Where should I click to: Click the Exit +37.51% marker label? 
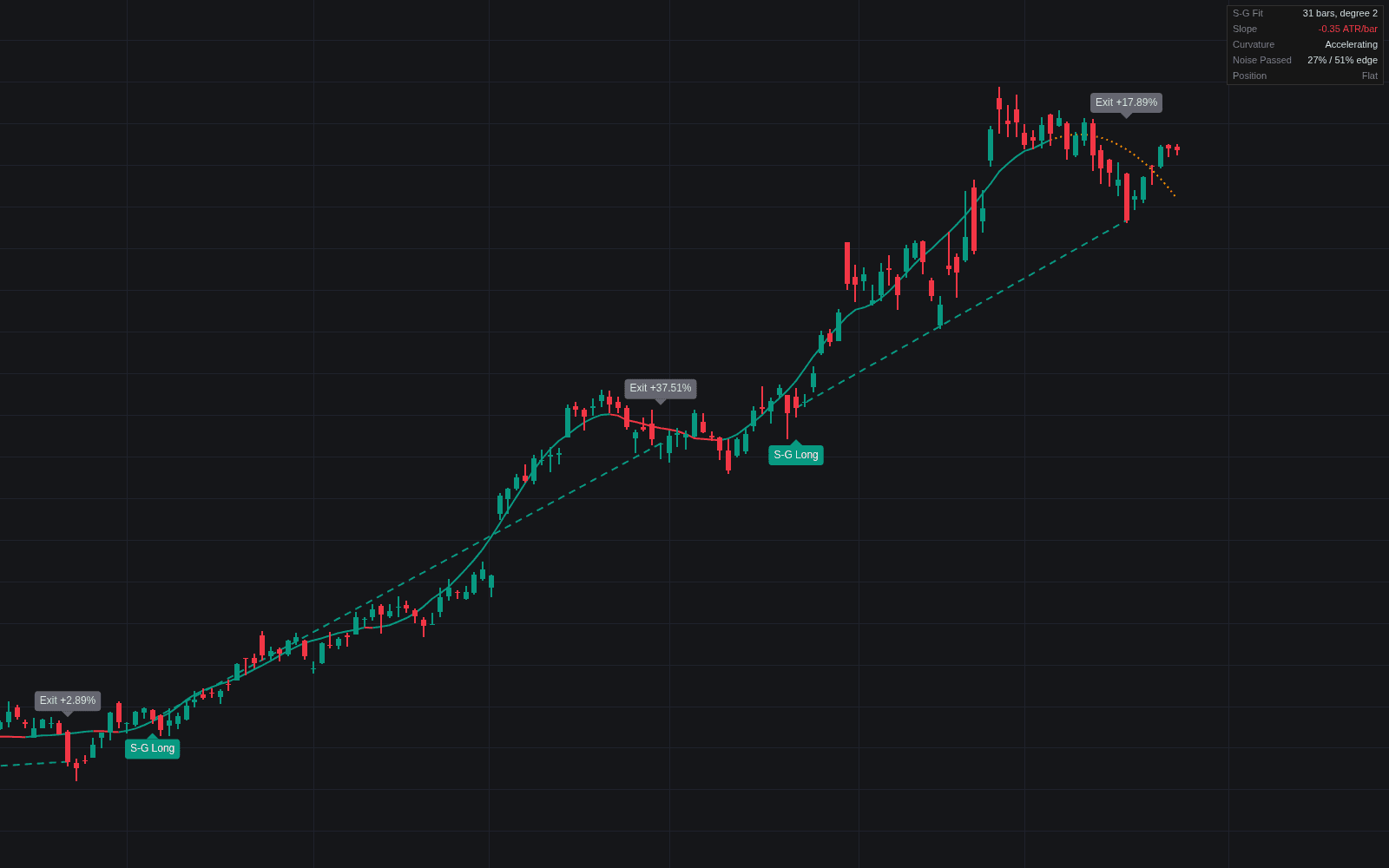coord(661,388)
